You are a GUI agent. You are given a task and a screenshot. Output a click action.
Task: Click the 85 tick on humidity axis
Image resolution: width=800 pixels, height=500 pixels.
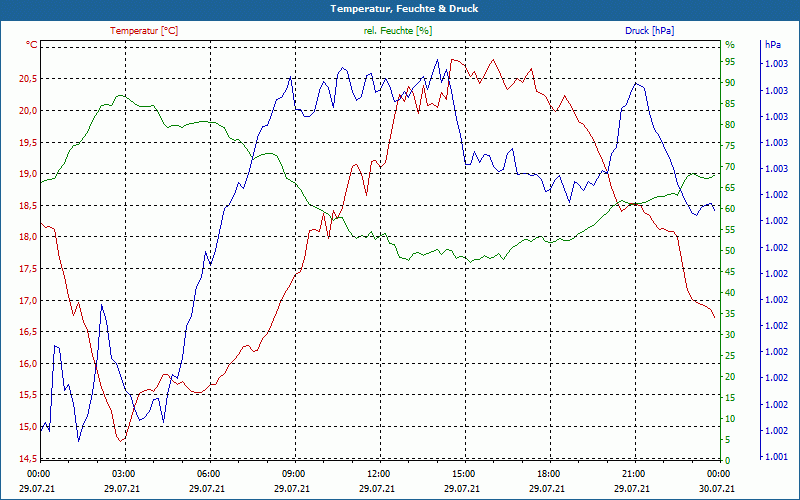click(730, 104)
